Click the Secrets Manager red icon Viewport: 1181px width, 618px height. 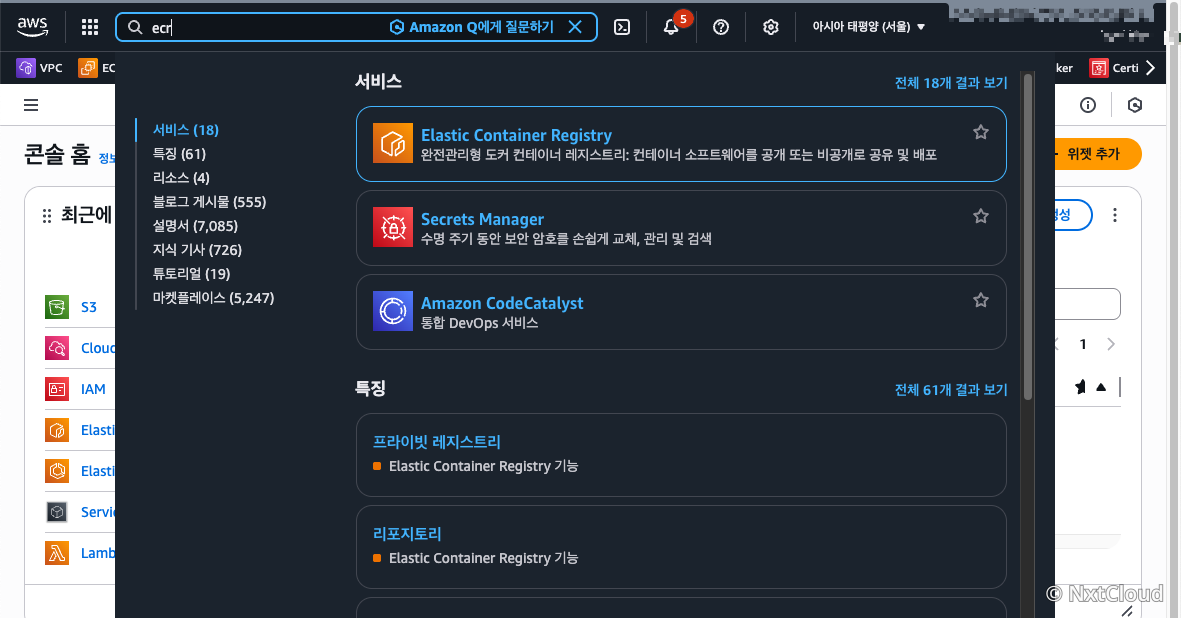pos(393,227)
